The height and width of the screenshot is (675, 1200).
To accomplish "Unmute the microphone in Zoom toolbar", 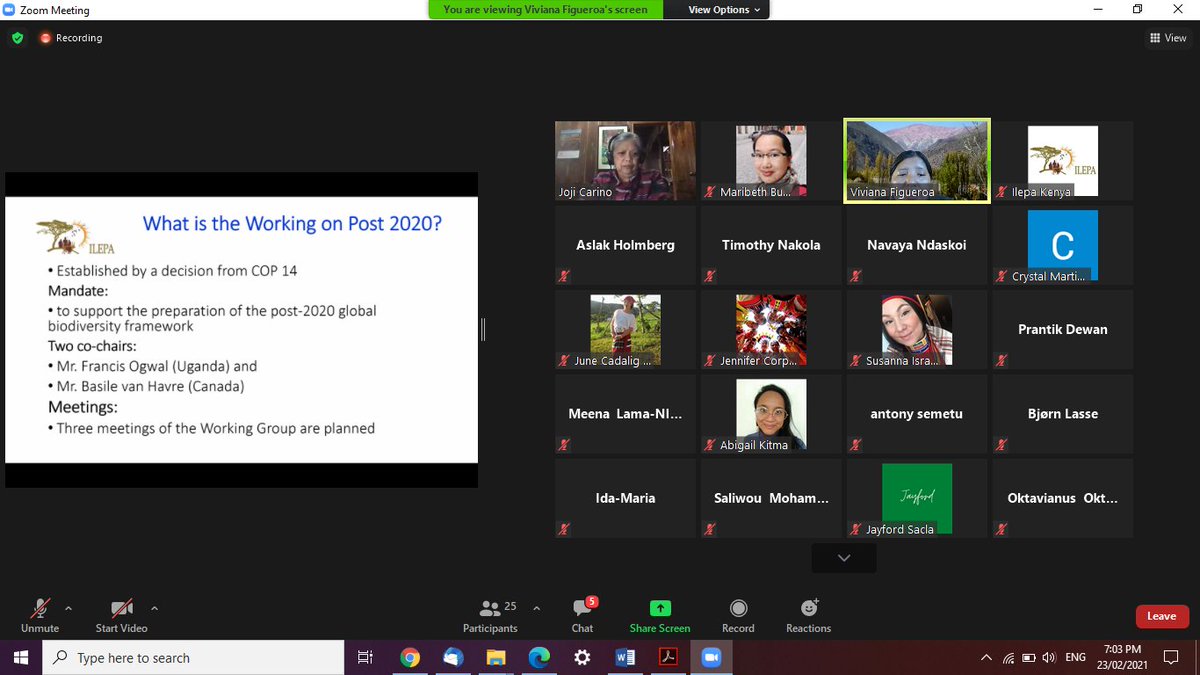I will point(40,615).
